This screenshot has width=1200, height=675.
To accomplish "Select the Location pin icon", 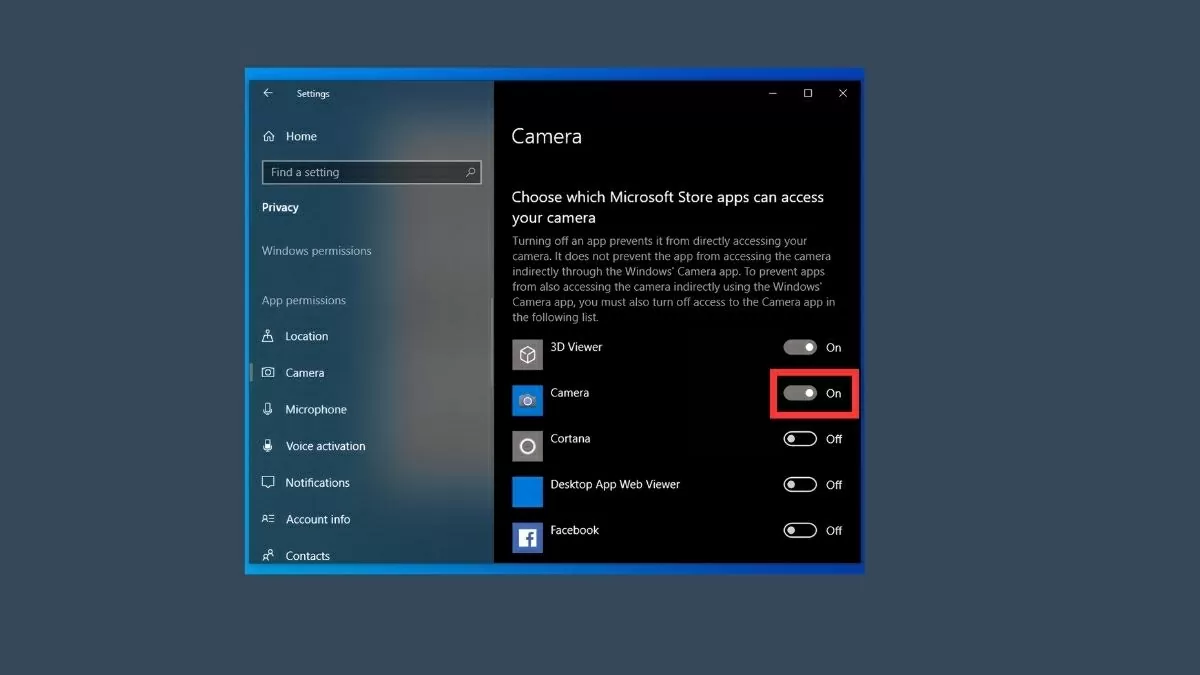I will [268, 336].
